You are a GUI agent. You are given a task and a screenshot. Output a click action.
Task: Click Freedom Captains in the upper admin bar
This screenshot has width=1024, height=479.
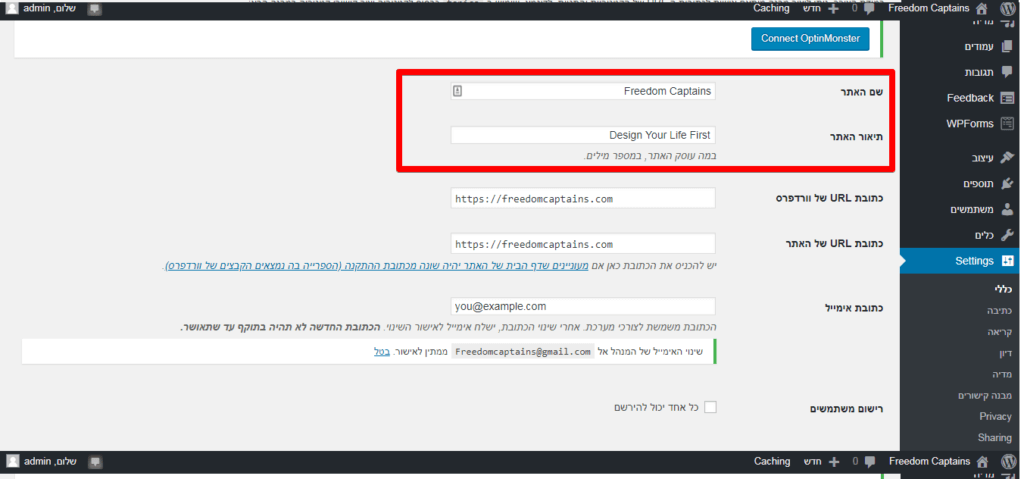929,8
